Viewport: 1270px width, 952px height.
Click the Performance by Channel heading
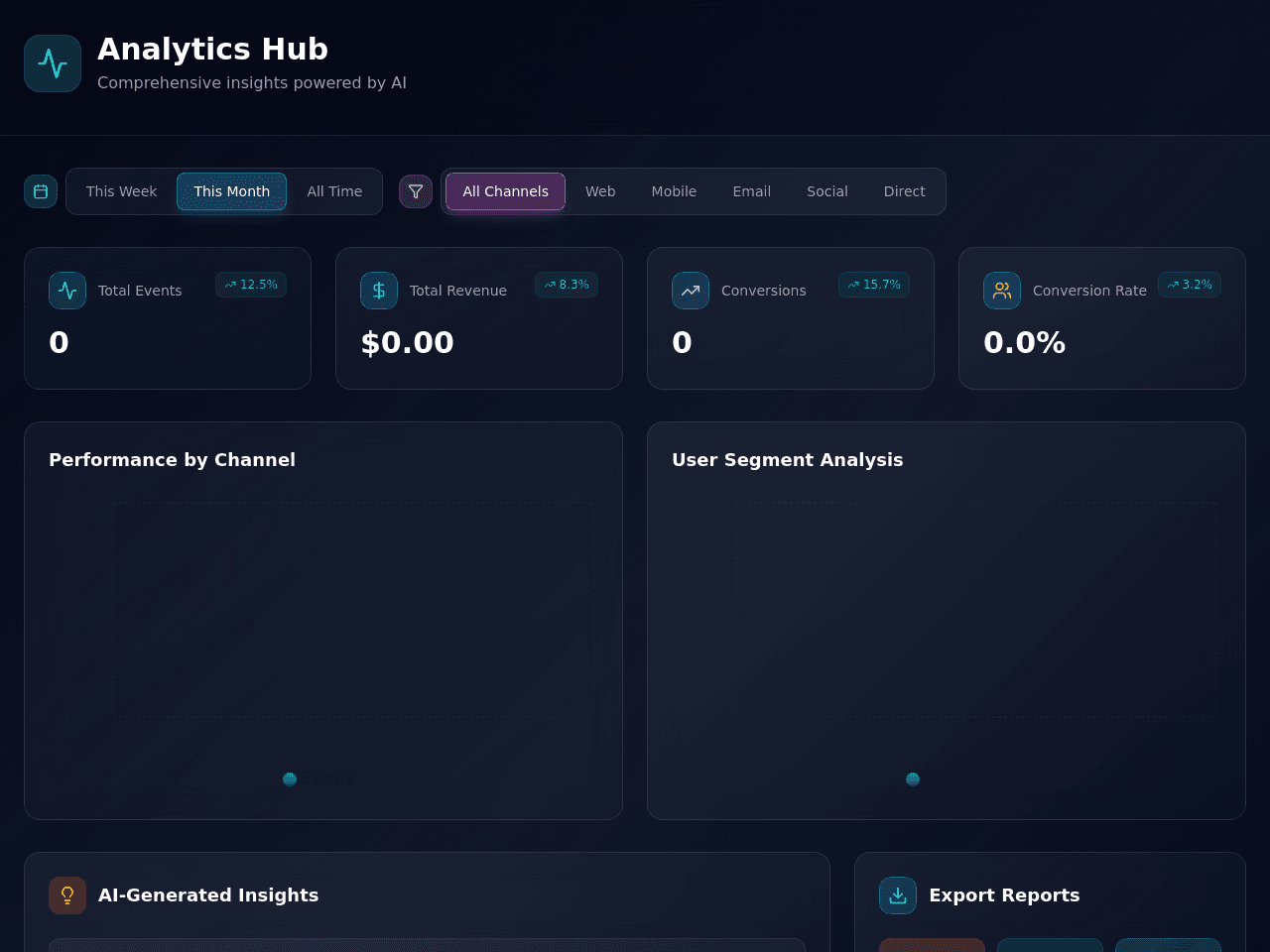click(172, 460)
